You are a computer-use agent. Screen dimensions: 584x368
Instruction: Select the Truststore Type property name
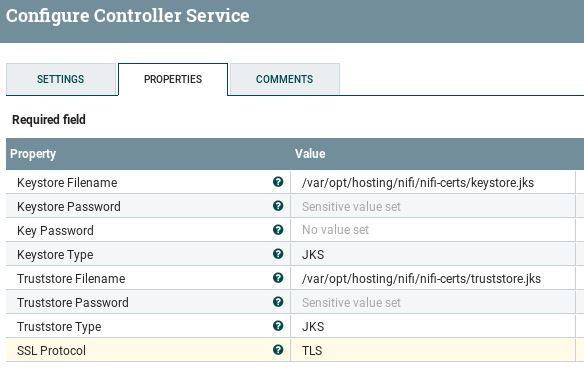pyautogui.click(x=59, y=327)
